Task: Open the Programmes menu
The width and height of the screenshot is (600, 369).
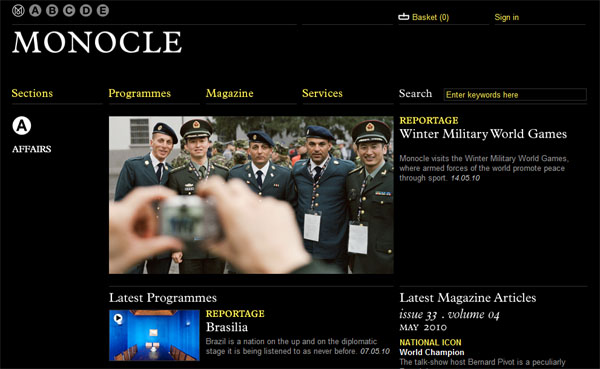Action: (x=140, y=93)
